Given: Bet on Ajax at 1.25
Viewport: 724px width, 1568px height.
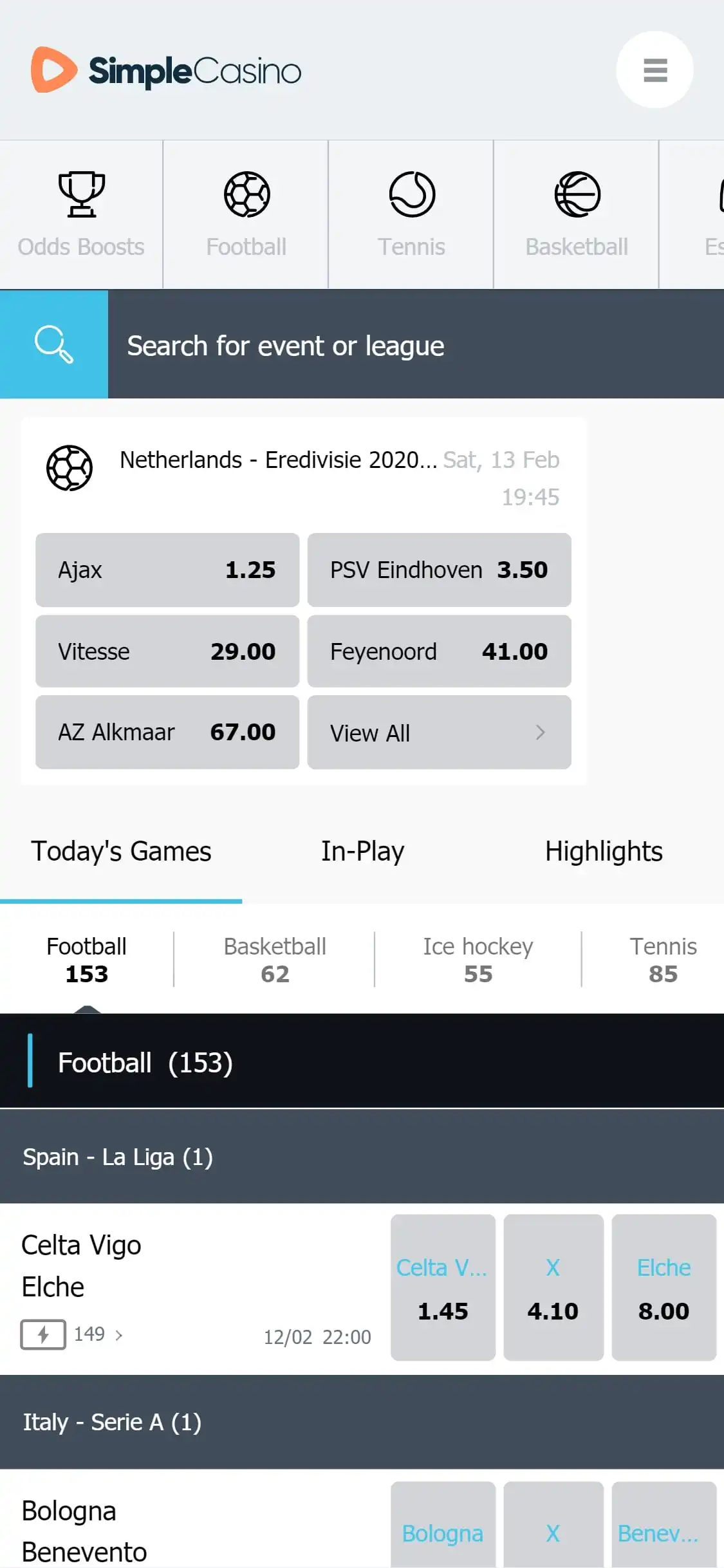Looking at the screenshot, I should (167, 570).
